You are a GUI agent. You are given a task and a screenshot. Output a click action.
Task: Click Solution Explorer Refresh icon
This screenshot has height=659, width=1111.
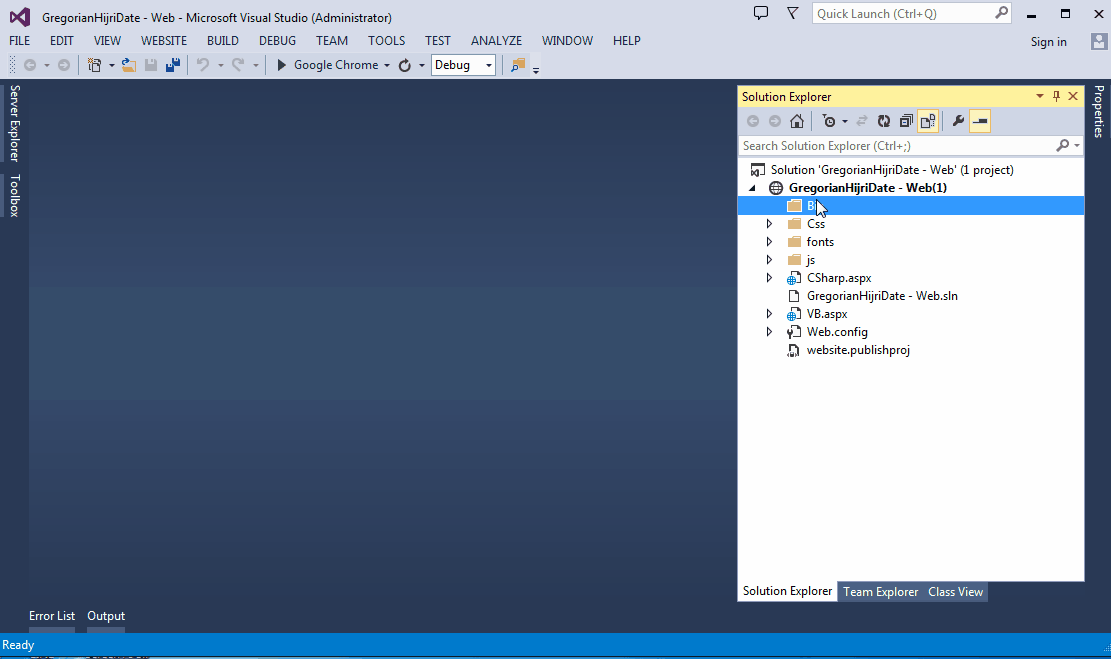[884, 121]
